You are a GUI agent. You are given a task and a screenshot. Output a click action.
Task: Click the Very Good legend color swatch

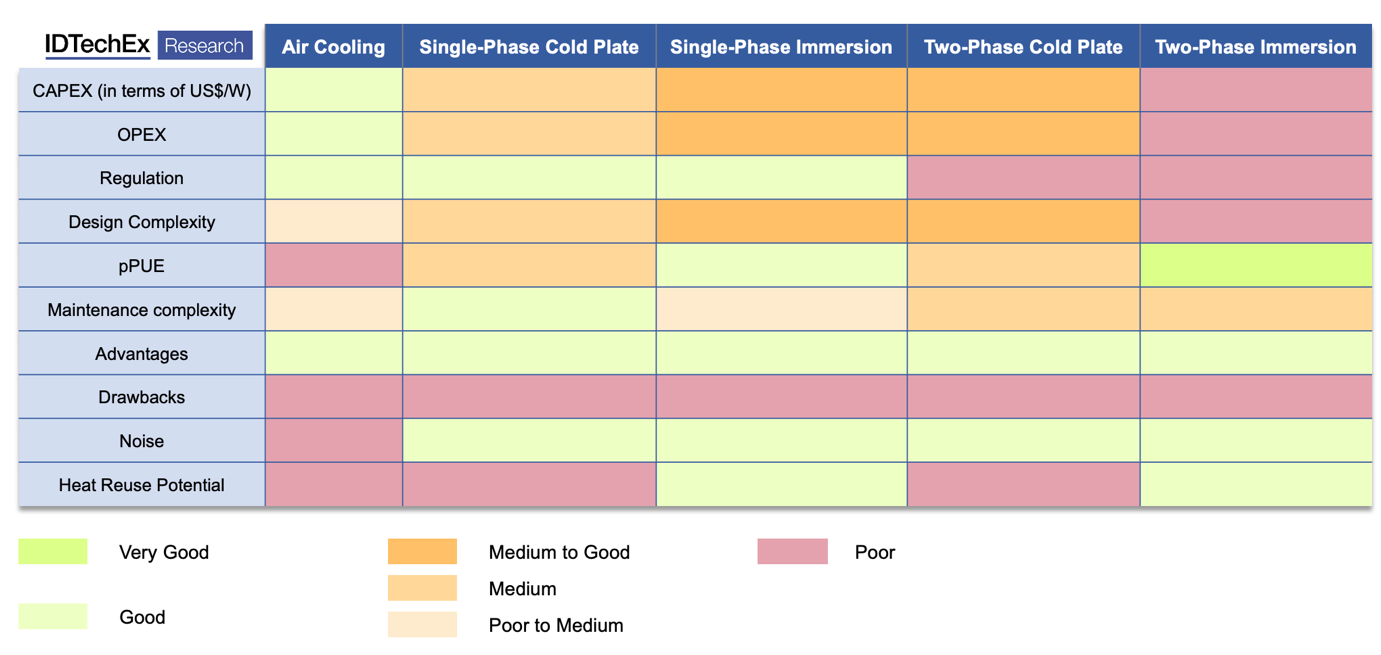tap(53, 552)
